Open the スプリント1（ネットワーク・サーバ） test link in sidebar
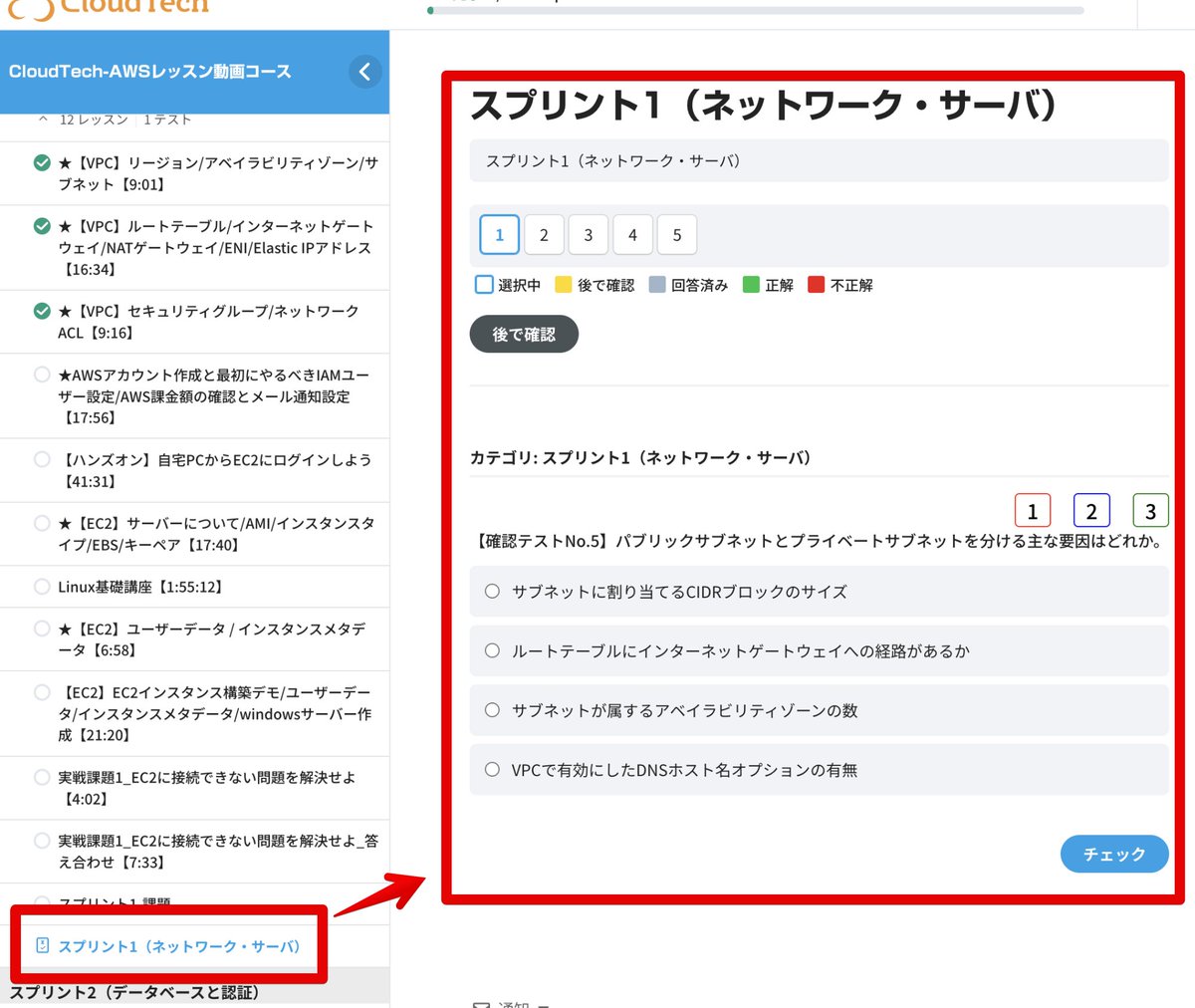Image resolution: width=1195 pixels, height=1008 pixels. (x=179, y=946)
